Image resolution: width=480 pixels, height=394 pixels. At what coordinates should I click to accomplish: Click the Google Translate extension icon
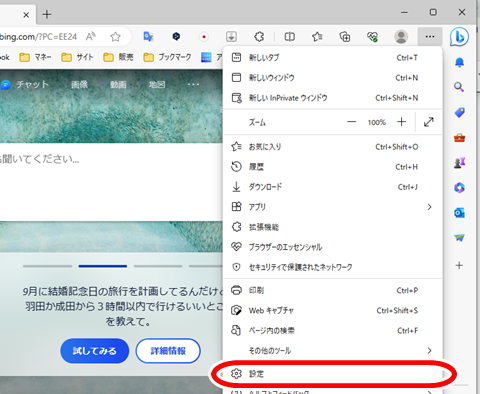click(x=148, y=36)
